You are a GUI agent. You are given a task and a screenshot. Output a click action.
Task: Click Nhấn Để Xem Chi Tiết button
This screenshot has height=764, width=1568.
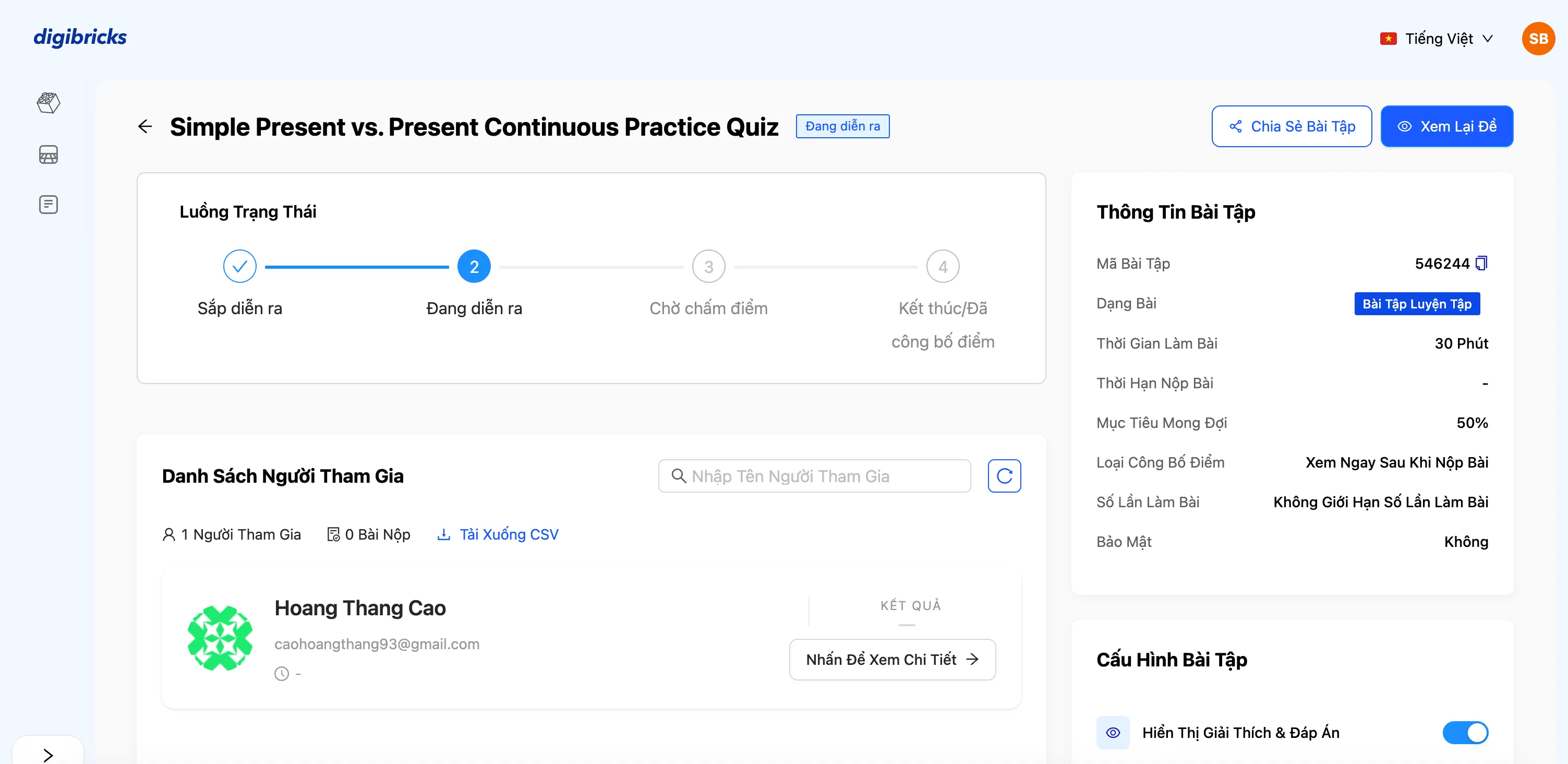[x=892, y=659]
